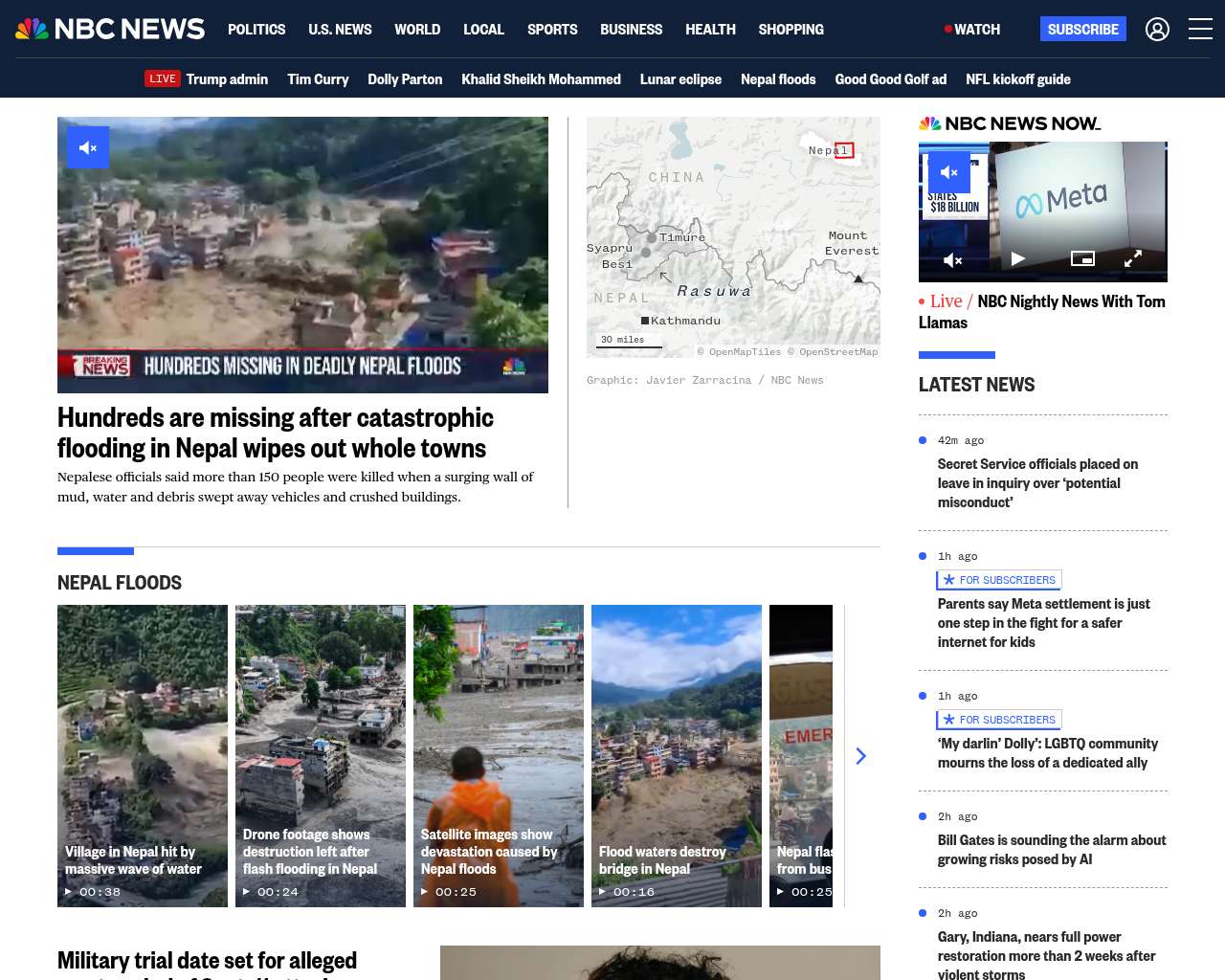The height and width of the screenshot is (980, 1225).
Task: Click the Nepal Floods section heading
Action: [120, 583]
